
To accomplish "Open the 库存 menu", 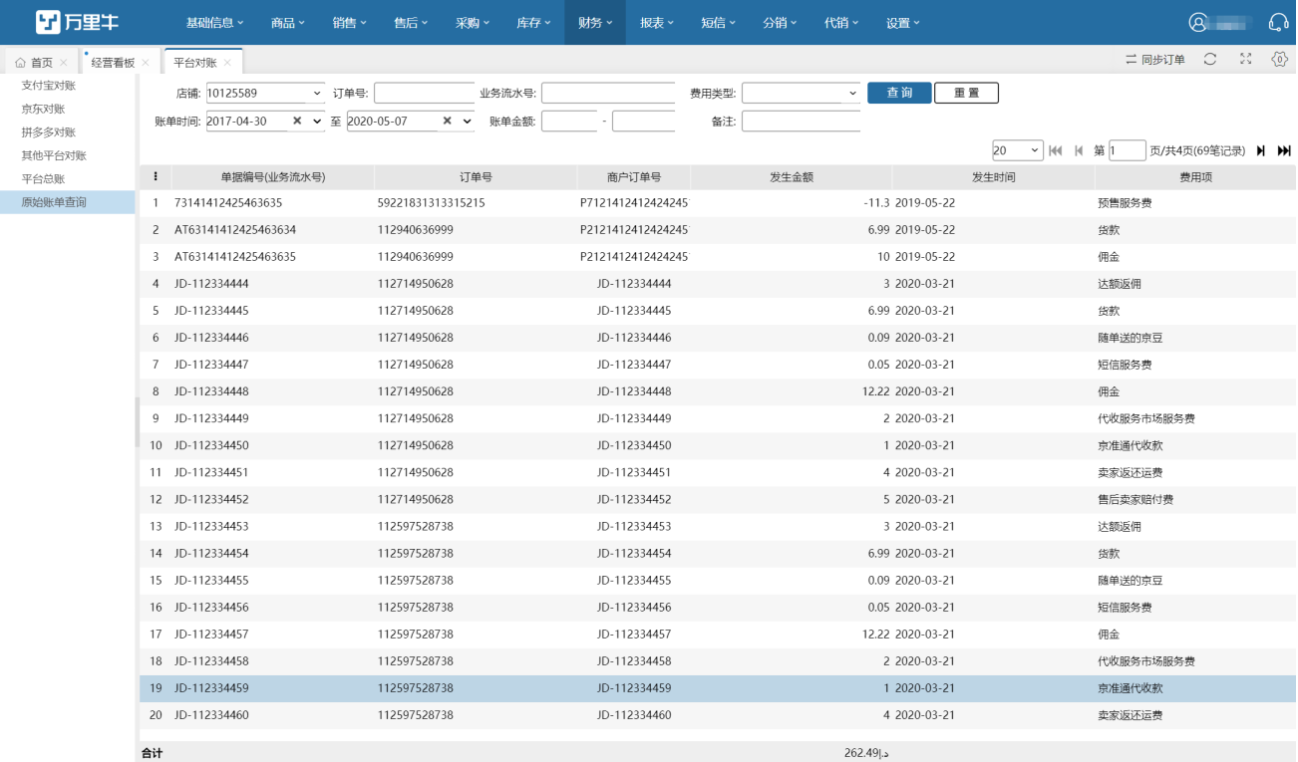I will coord(534,22).
